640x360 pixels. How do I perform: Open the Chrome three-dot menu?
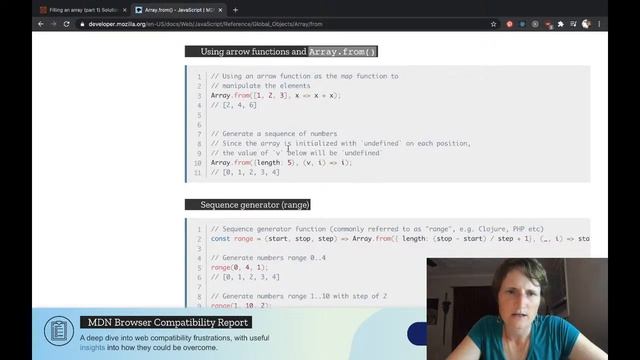[599, 24]
